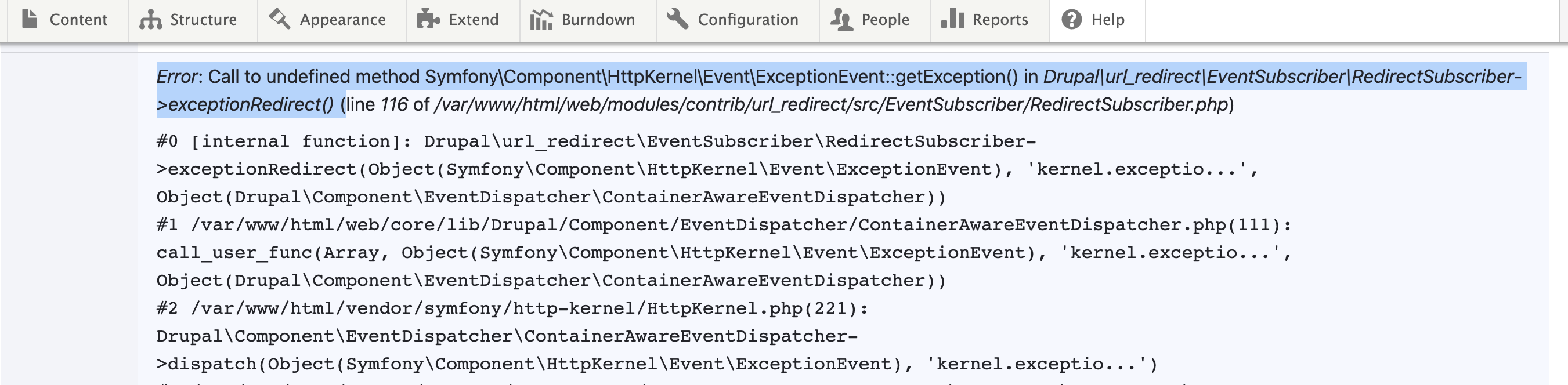The height and width of the screenshot is (385, 1568).
Task: Navigate to the People section
Action: 886,20
